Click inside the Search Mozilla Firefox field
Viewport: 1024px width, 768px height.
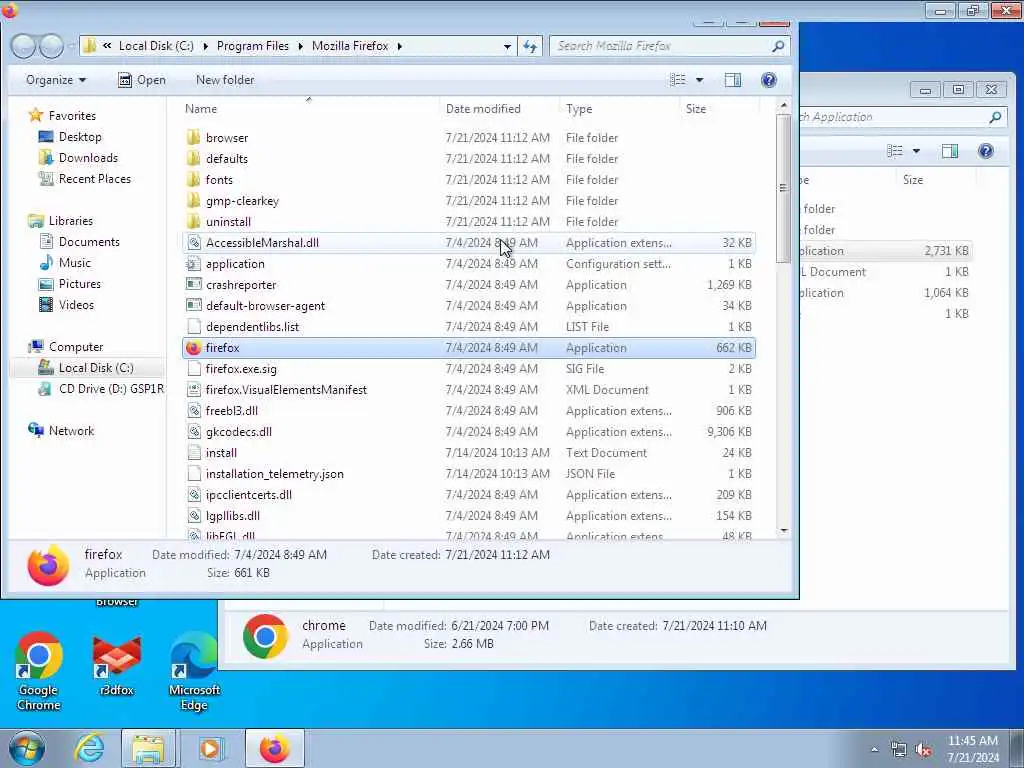tap(660, 46)
